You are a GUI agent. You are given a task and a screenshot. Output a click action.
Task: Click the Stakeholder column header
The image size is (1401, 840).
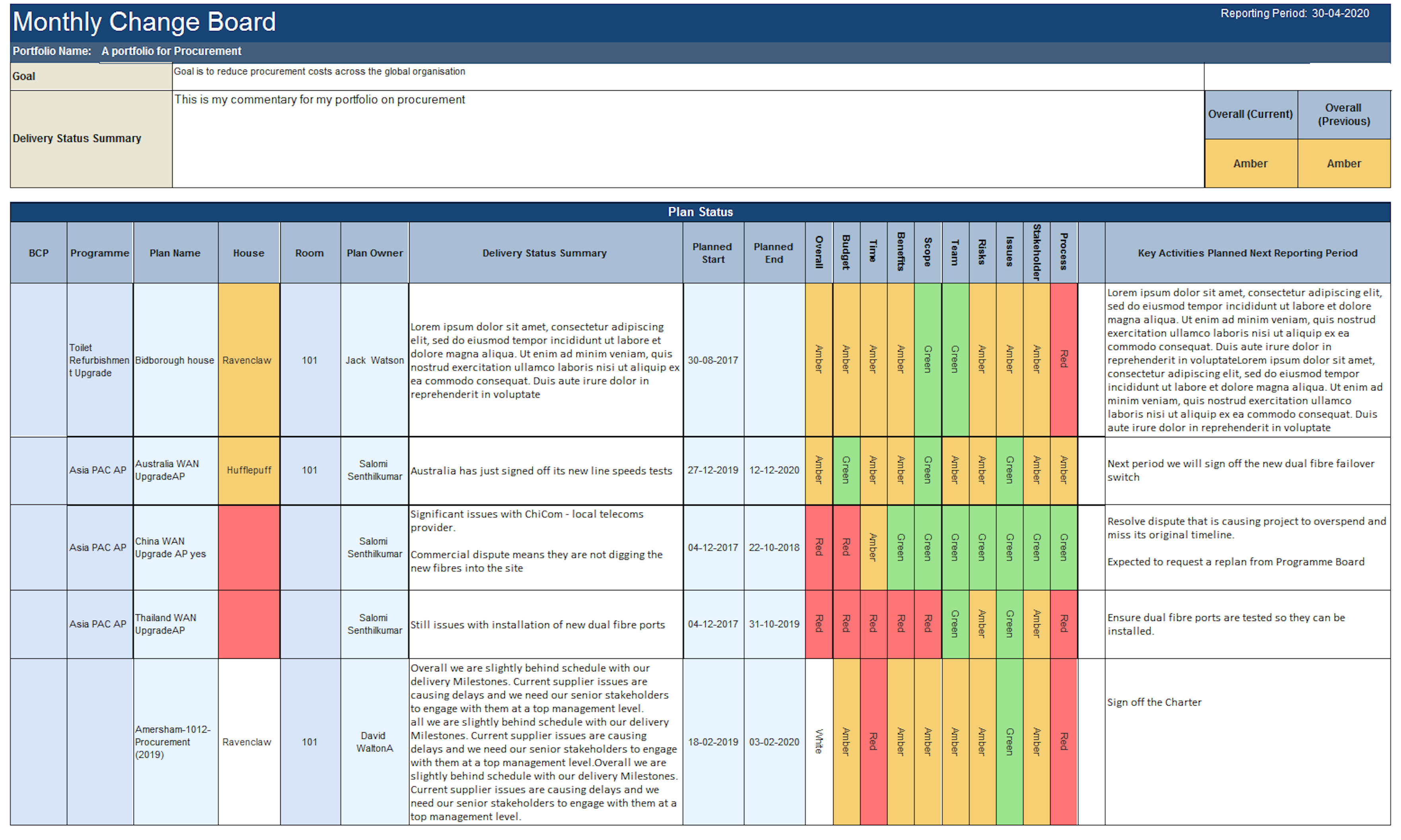[x=1036, y=252]
